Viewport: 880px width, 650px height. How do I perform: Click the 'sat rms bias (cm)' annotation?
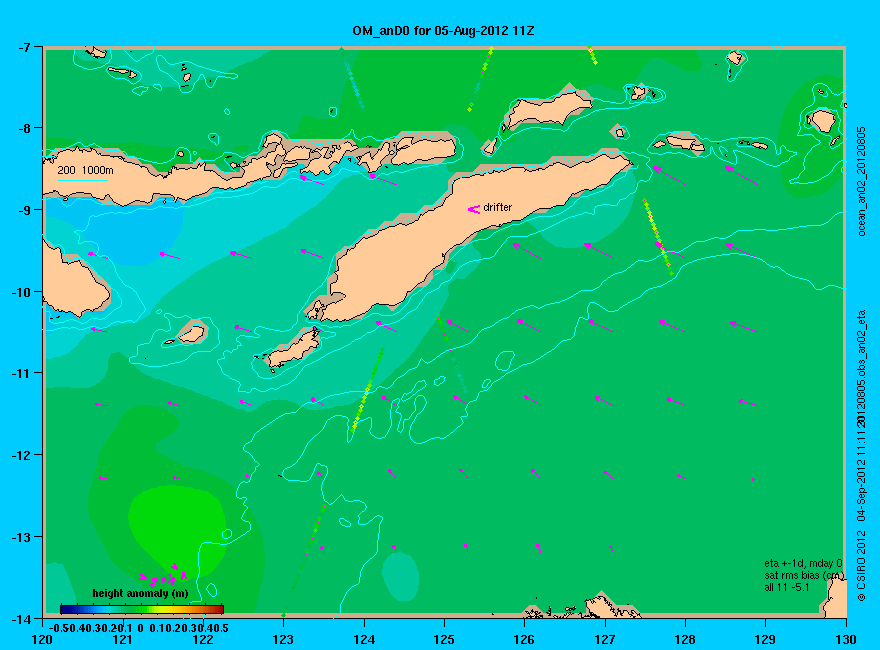pos(804,575)
